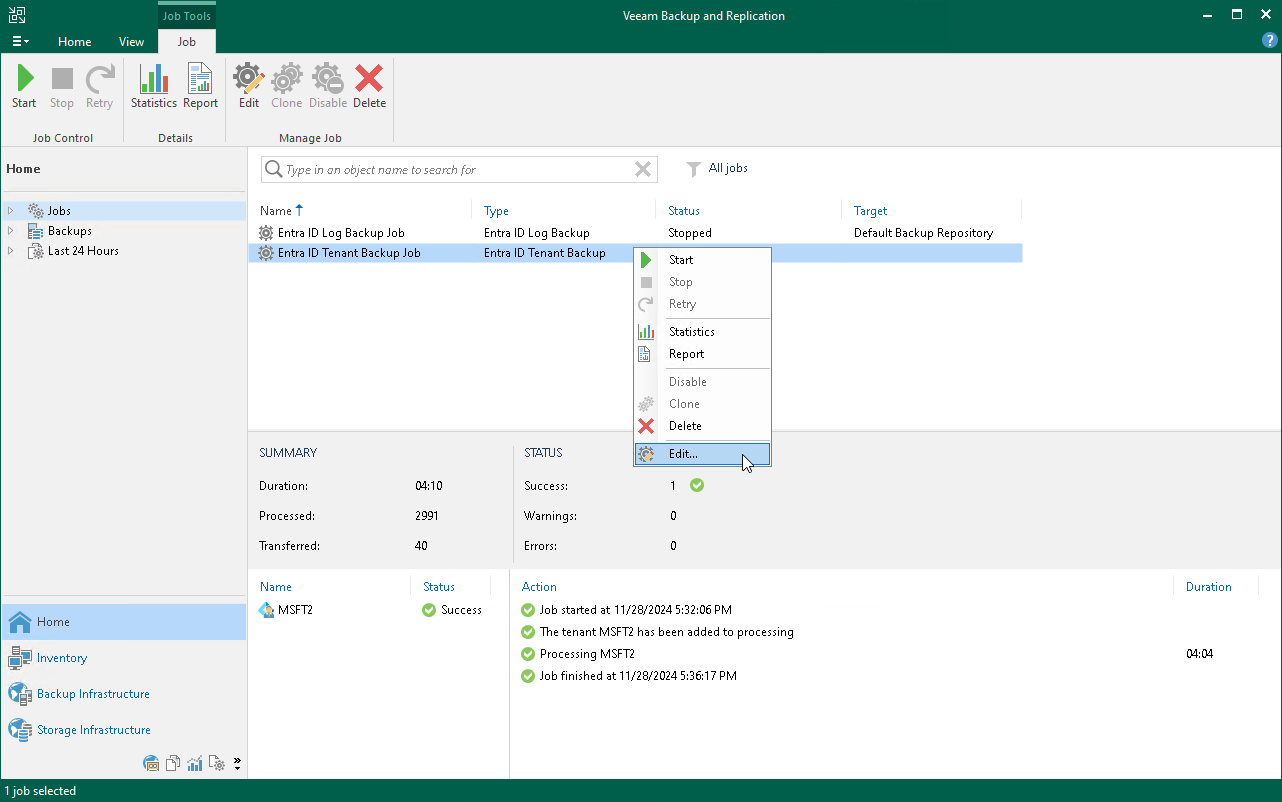Click the gear icon of Entra ID Log Backup Job
The width and height of the screenshot is (1282, 802).
point(266,233)
